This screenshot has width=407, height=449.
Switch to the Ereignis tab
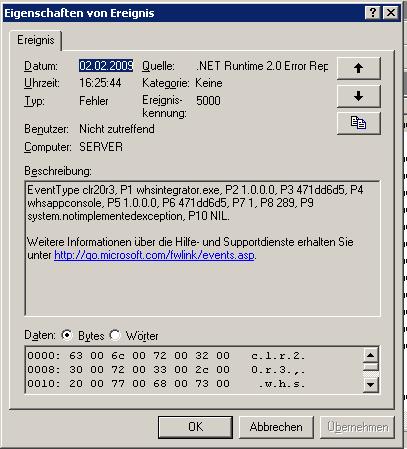(x=36, y=40)
